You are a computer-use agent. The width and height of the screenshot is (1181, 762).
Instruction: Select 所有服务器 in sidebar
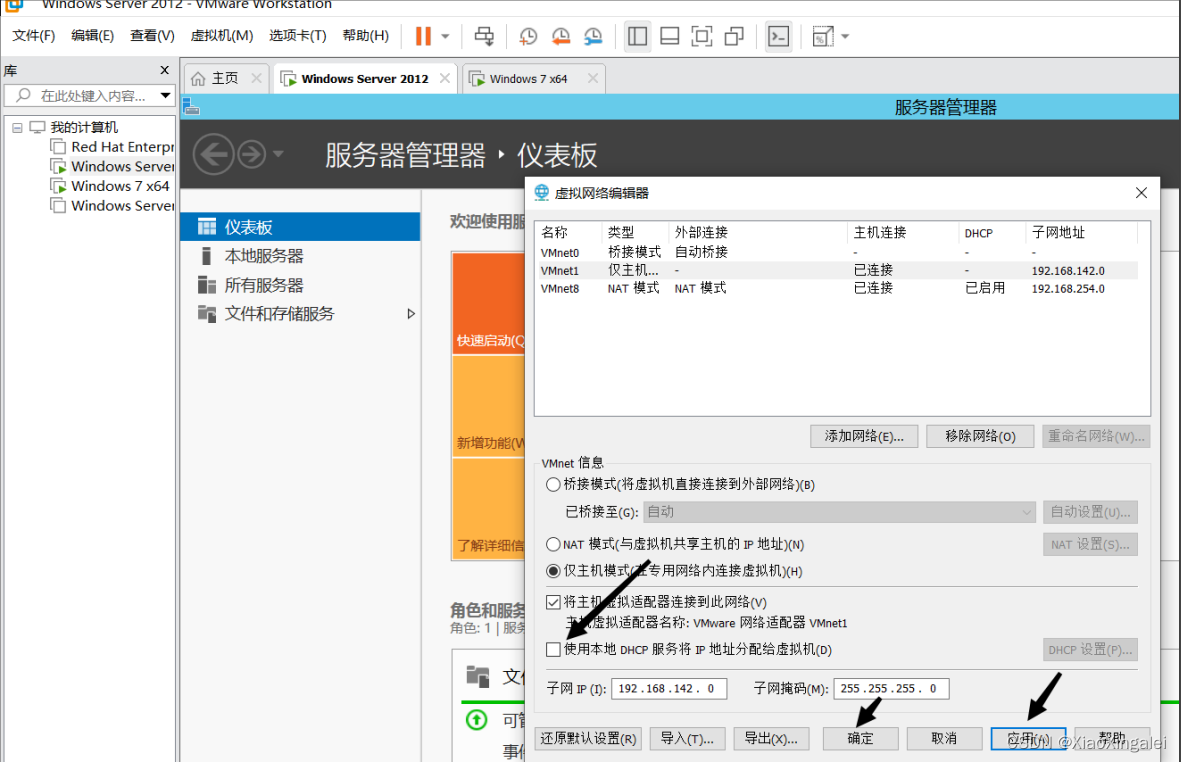[x=300, y=285]
